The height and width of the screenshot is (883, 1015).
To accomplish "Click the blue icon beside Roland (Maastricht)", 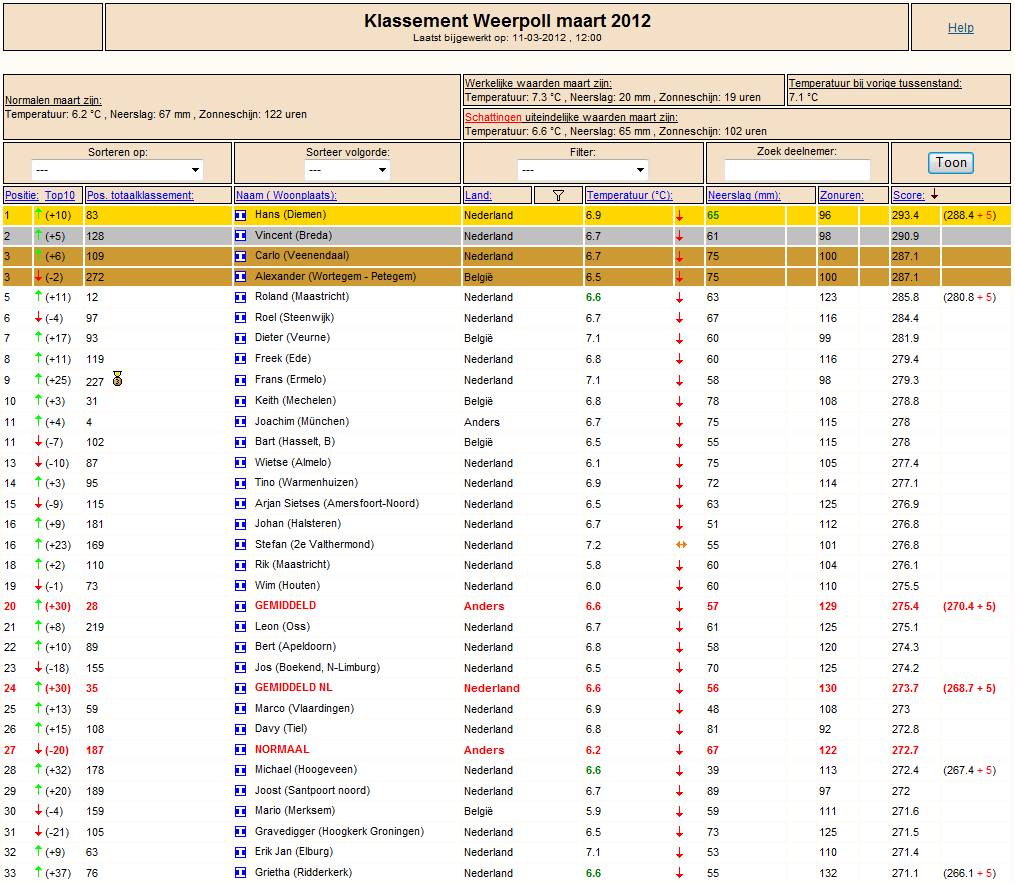I will point(240,297).
